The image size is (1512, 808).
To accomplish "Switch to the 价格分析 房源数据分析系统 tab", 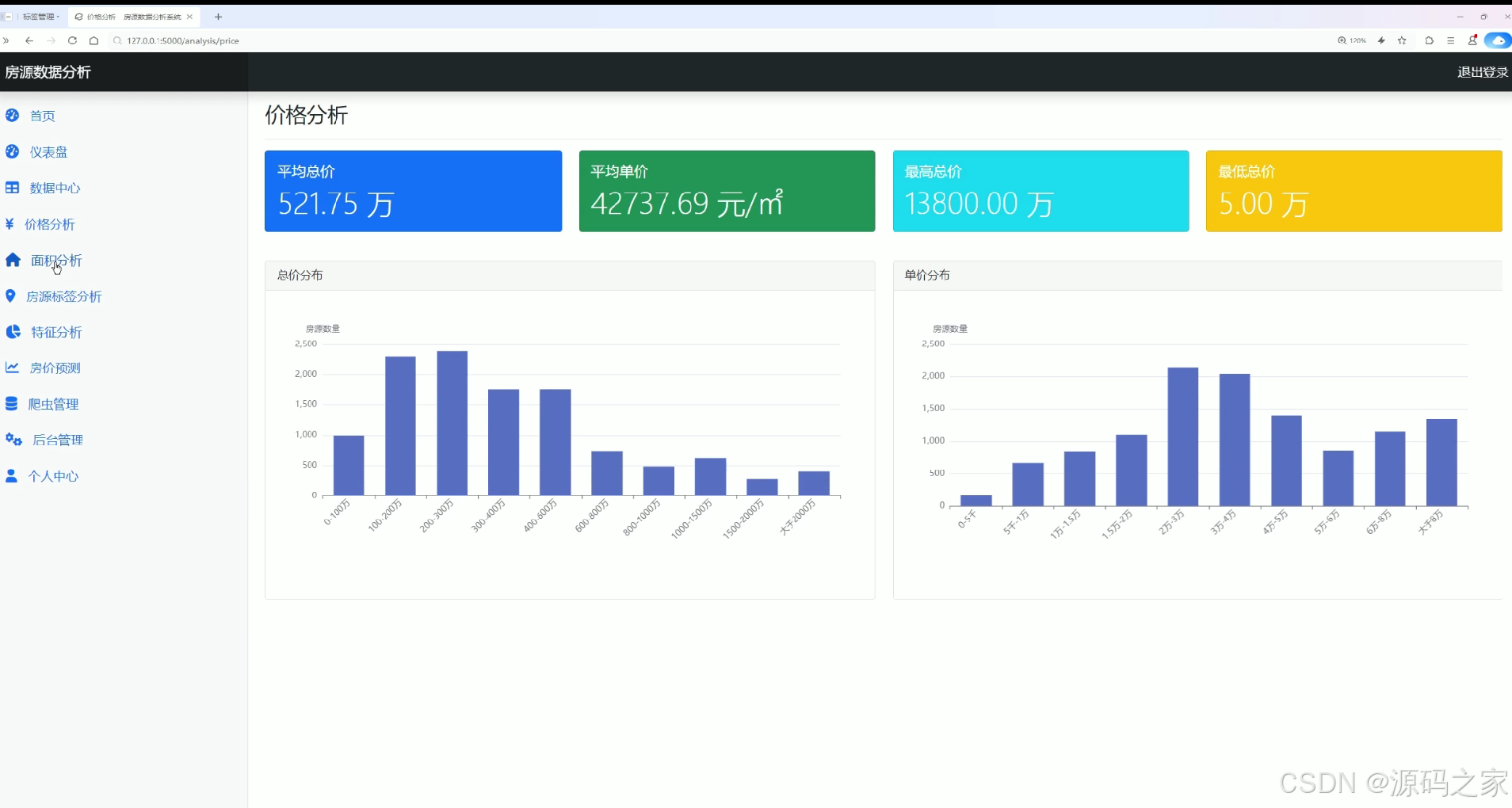I will coord(134,17).
